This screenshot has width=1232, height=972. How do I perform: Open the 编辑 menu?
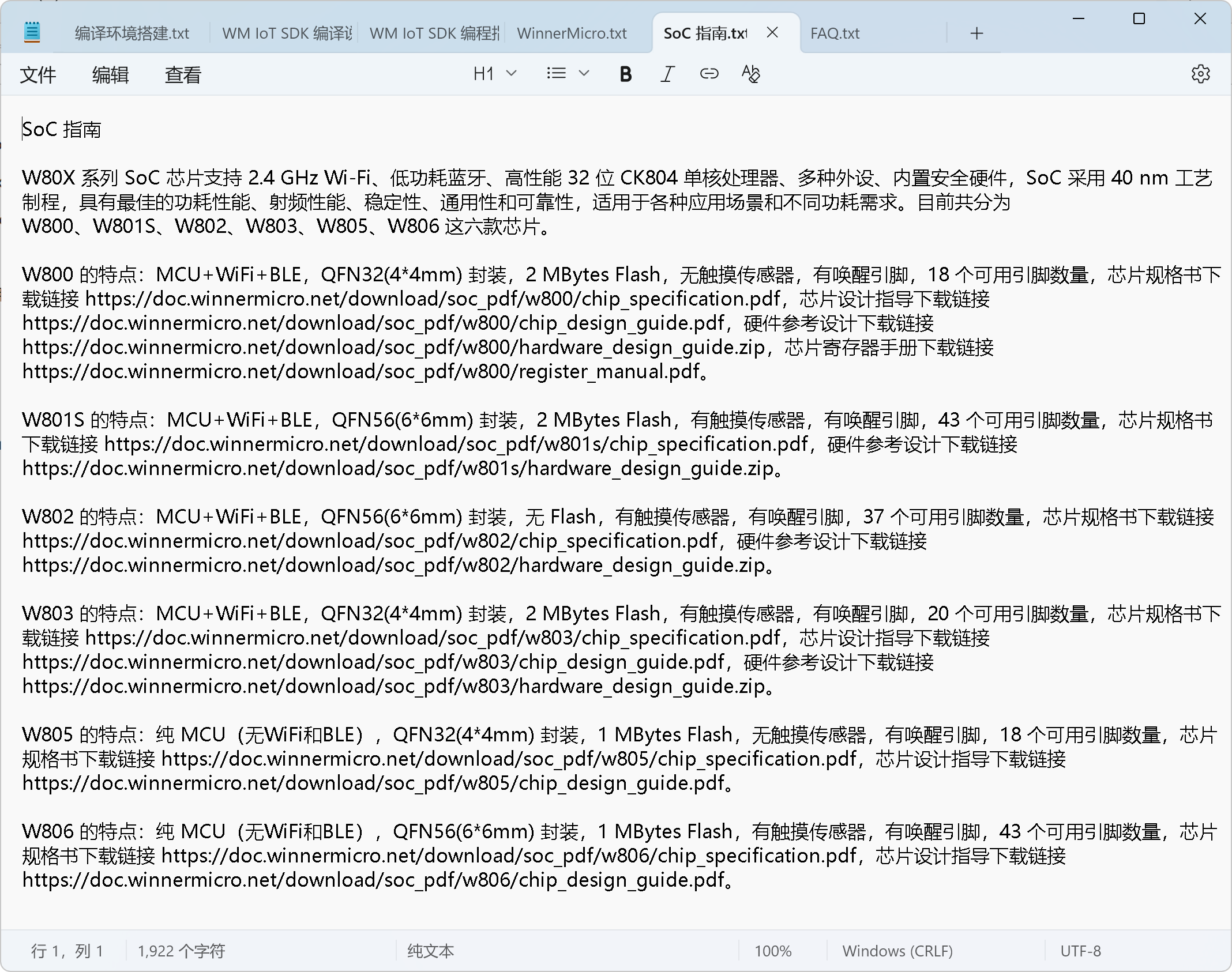click(110, 75)
